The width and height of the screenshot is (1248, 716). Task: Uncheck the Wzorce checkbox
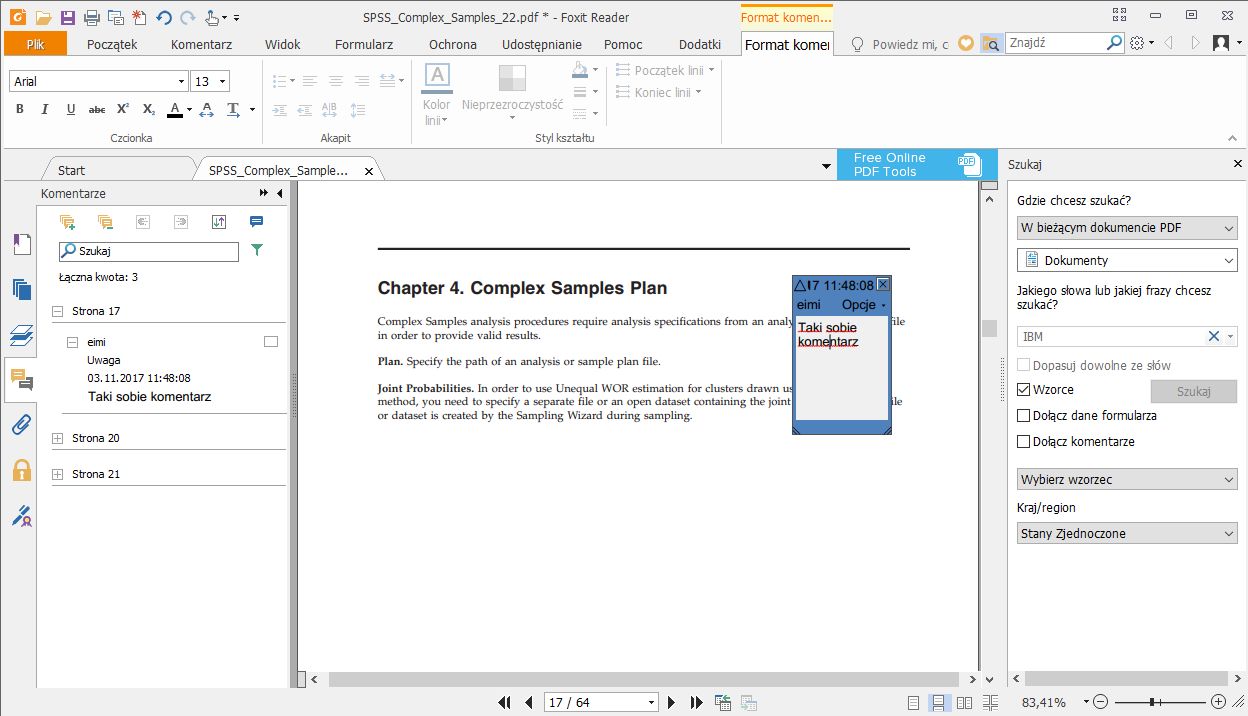(x=1023, y=389)
